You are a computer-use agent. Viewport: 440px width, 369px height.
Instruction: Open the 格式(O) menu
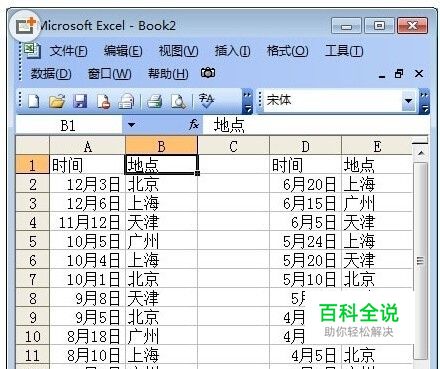(287, 51)
